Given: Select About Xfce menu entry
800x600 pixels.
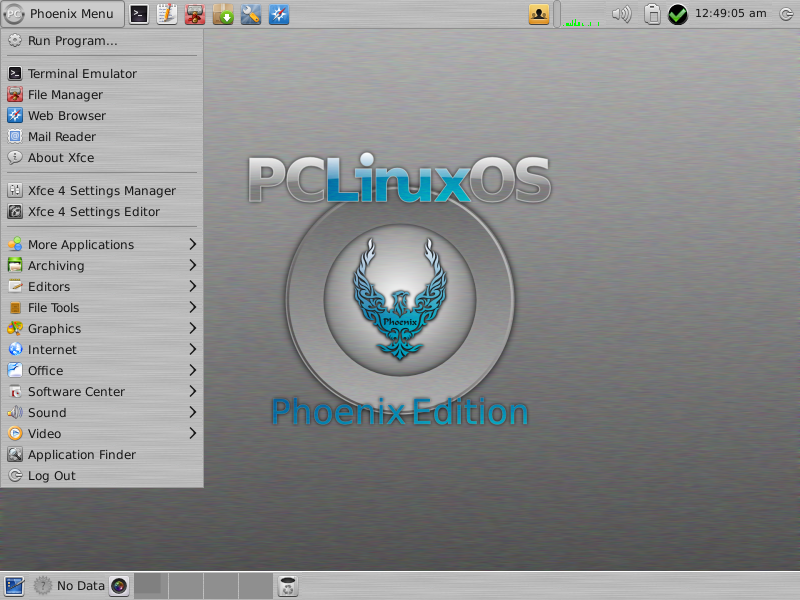Looking at the screenshot, I should pyautogui.click(x=102, y=158).
